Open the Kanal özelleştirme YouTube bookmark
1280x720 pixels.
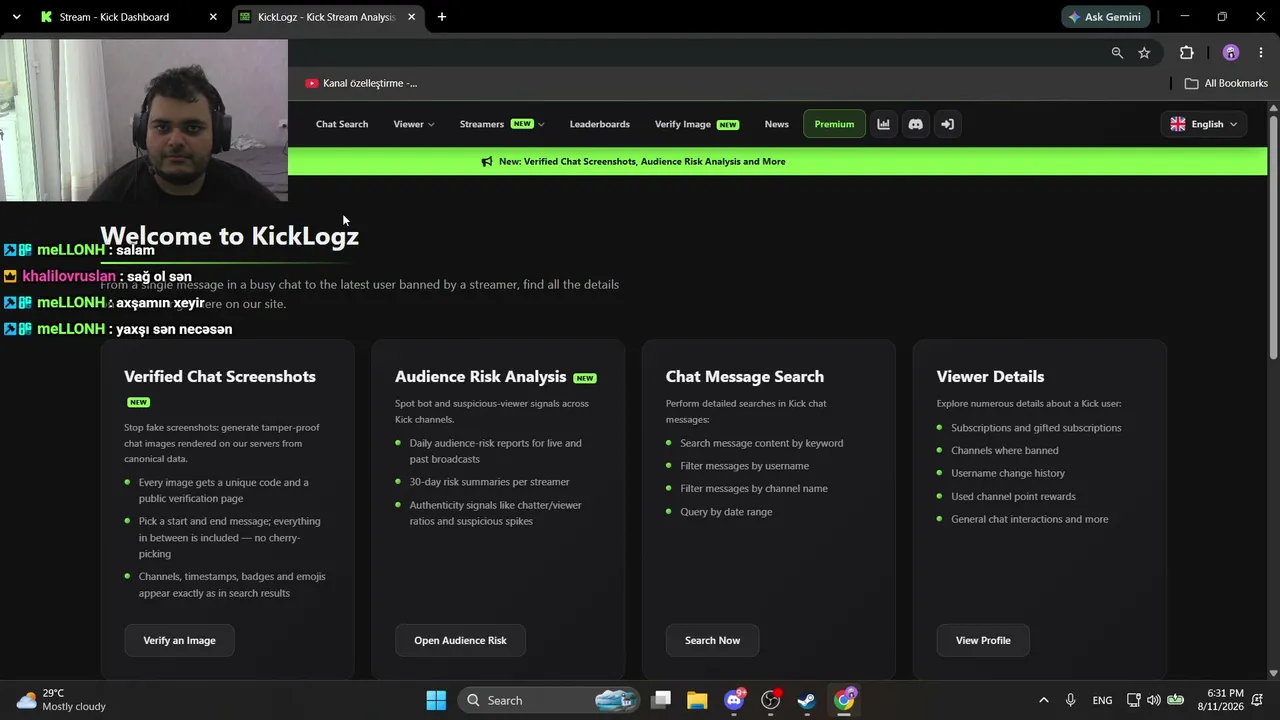pos(361,83)
